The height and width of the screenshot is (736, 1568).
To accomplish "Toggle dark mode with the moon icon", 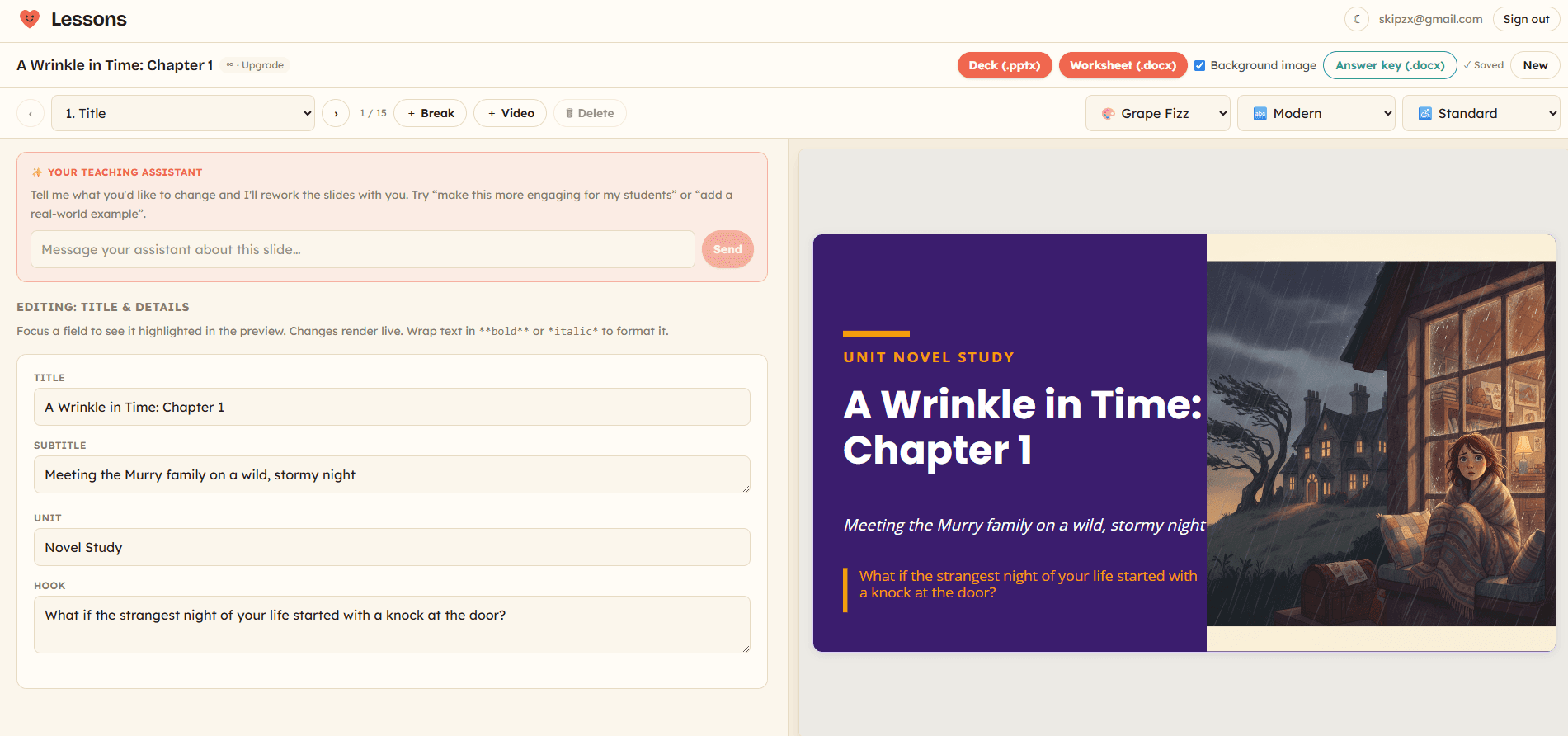I will coord(1356,19).
